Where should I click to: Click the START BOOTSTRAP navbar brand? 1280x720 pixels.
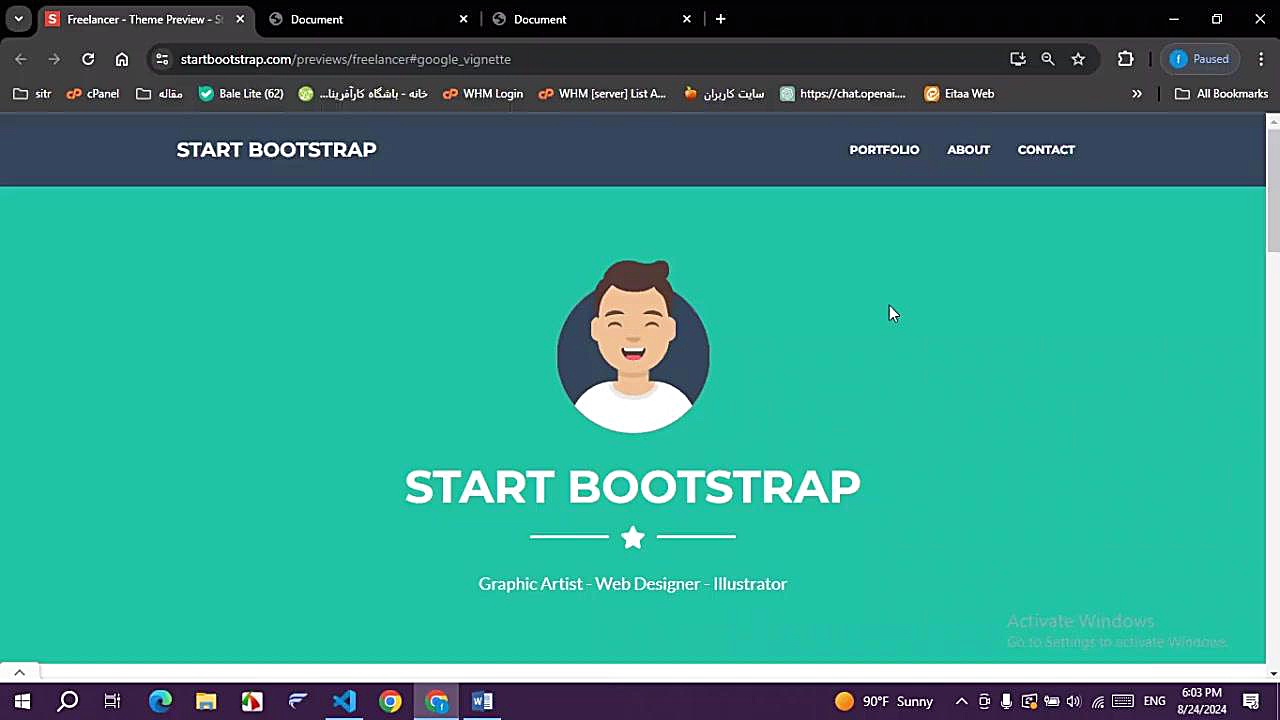tap(276, 150)
